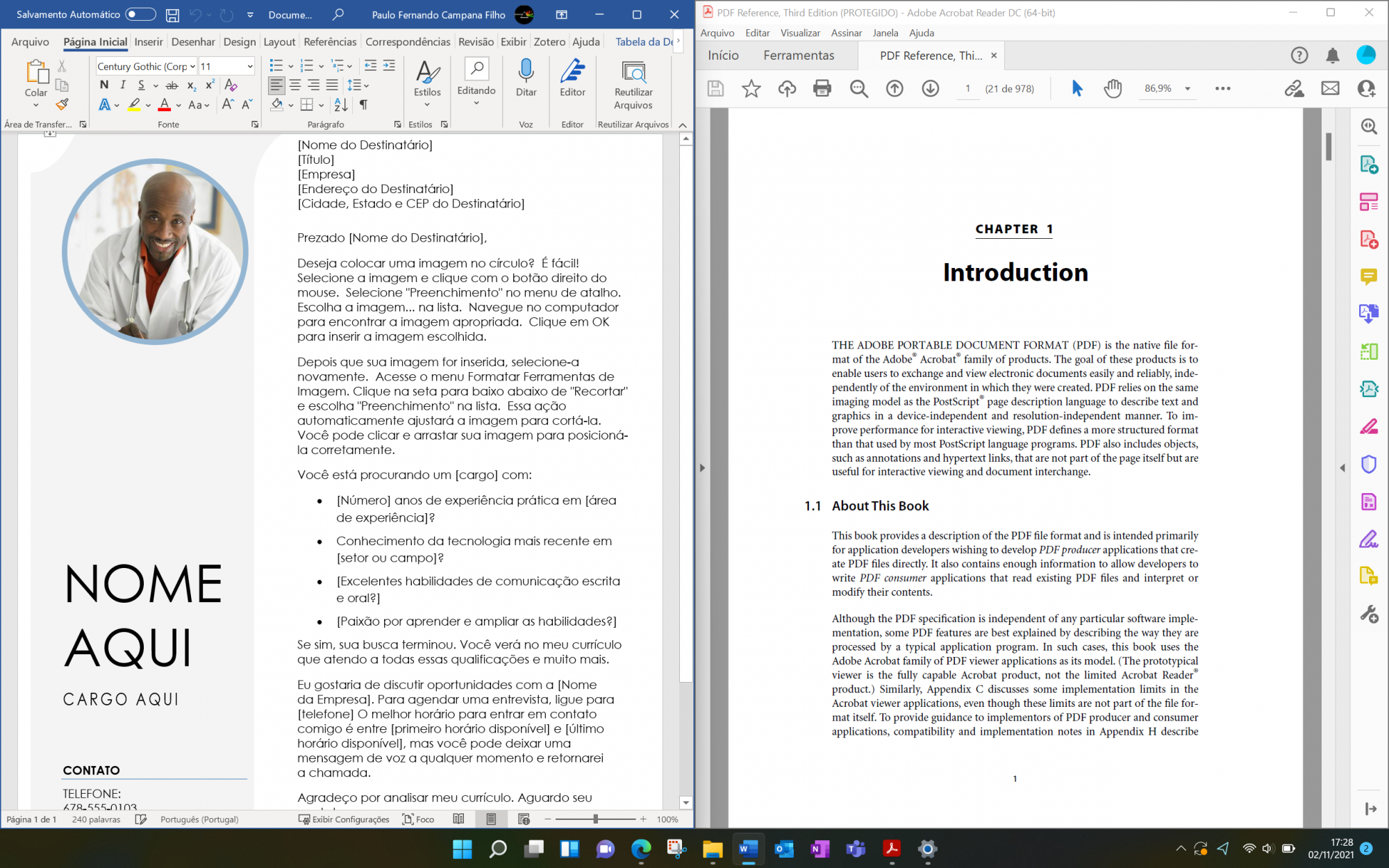Toggle italic formatting in Word
1389x868 pixels.
click(123, 85)
